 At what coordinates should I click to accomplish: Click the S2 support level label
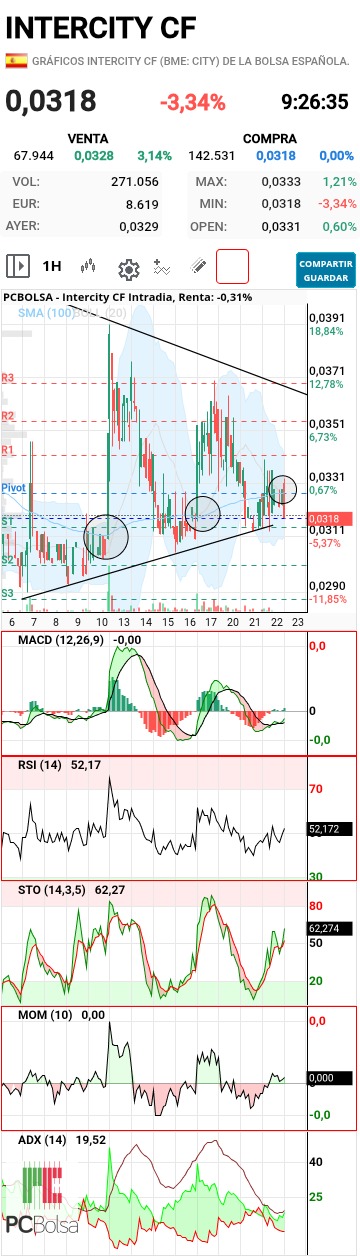click(8, 560)
